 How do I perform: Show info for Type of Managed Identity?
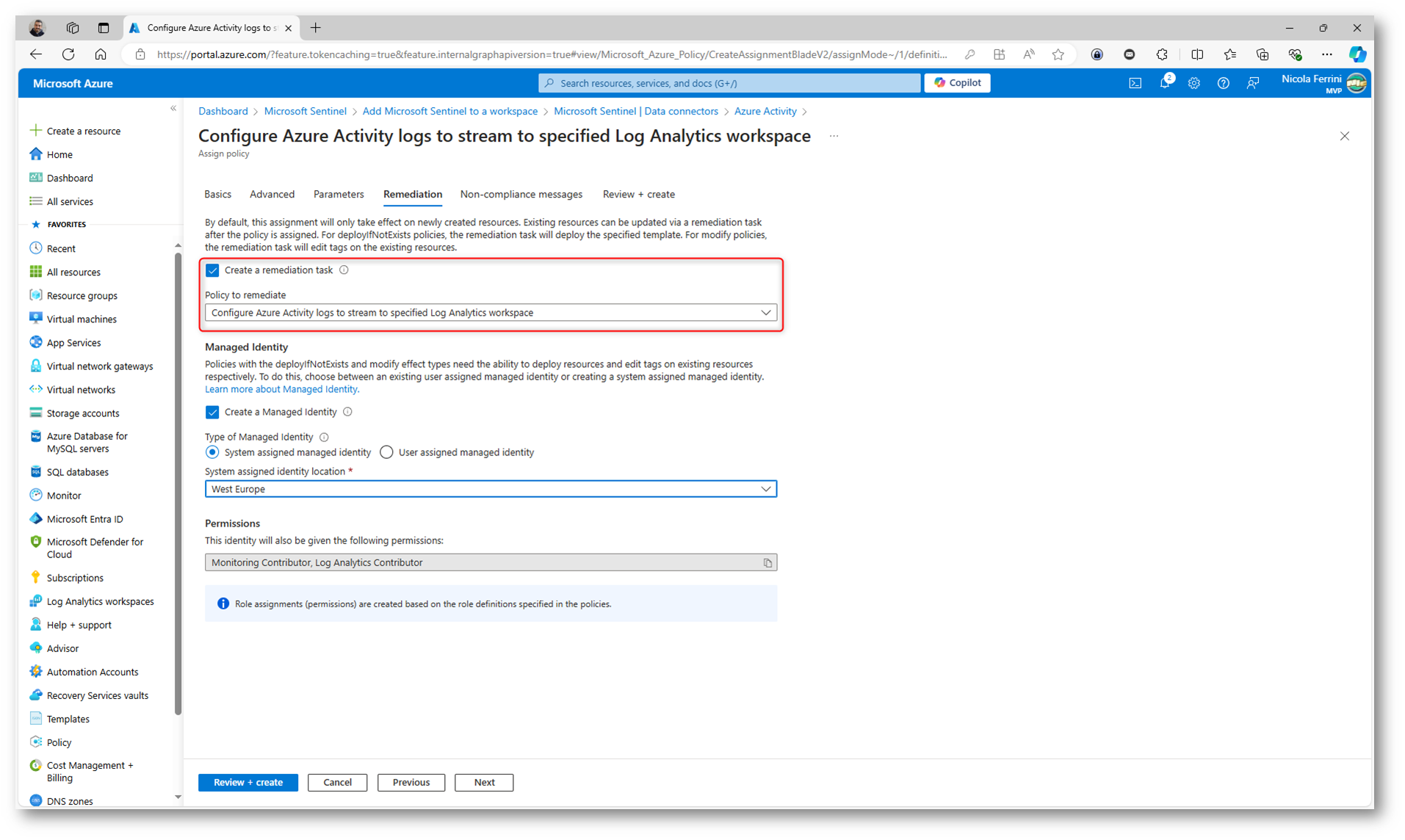click(324, 437)
